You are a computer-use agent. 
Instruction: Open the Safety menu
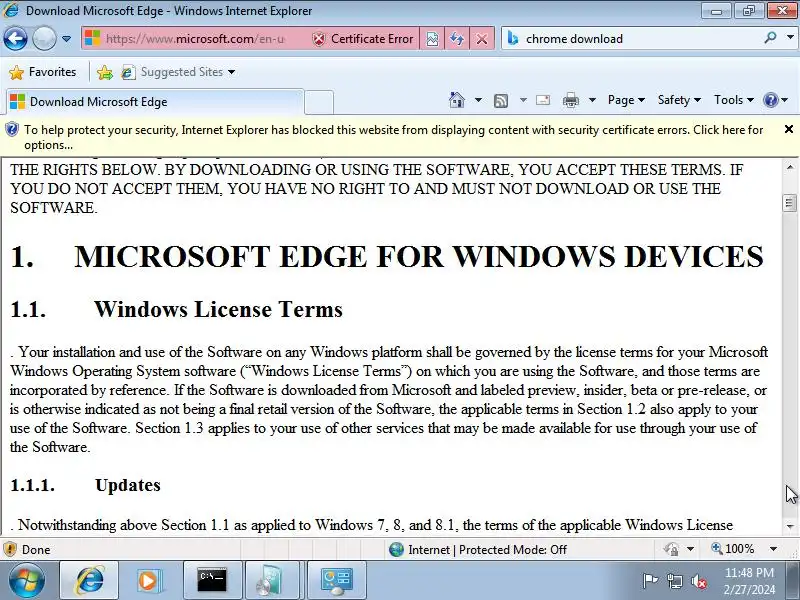(679, 100)
